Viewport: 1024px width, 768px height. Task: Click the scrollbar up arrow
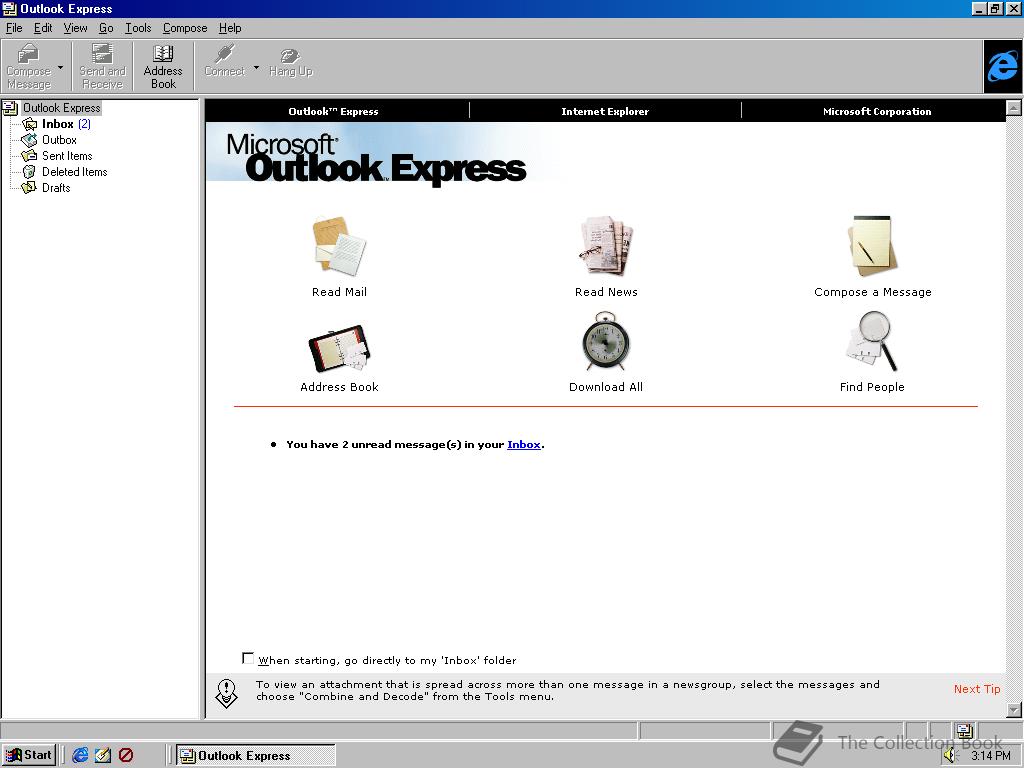point(1014,108)
